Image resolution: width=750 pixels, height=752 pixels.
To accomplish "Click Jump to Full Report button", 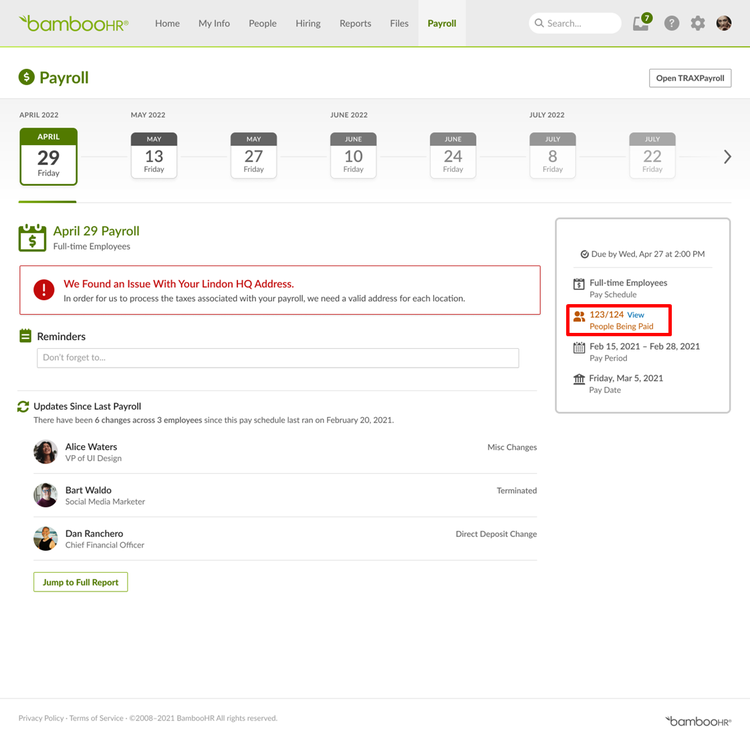I will (x=81, y=582).
